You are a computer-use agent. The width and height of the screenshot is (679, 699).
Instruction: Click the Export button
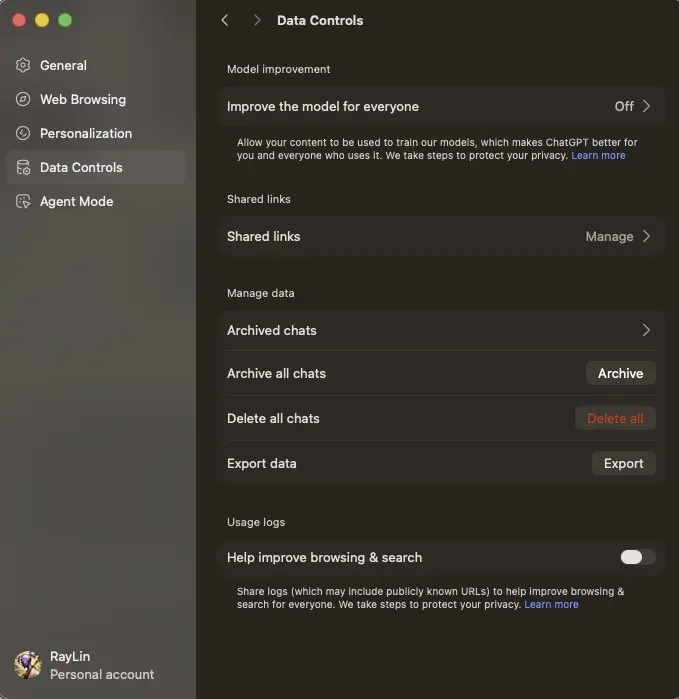point(623,463)
